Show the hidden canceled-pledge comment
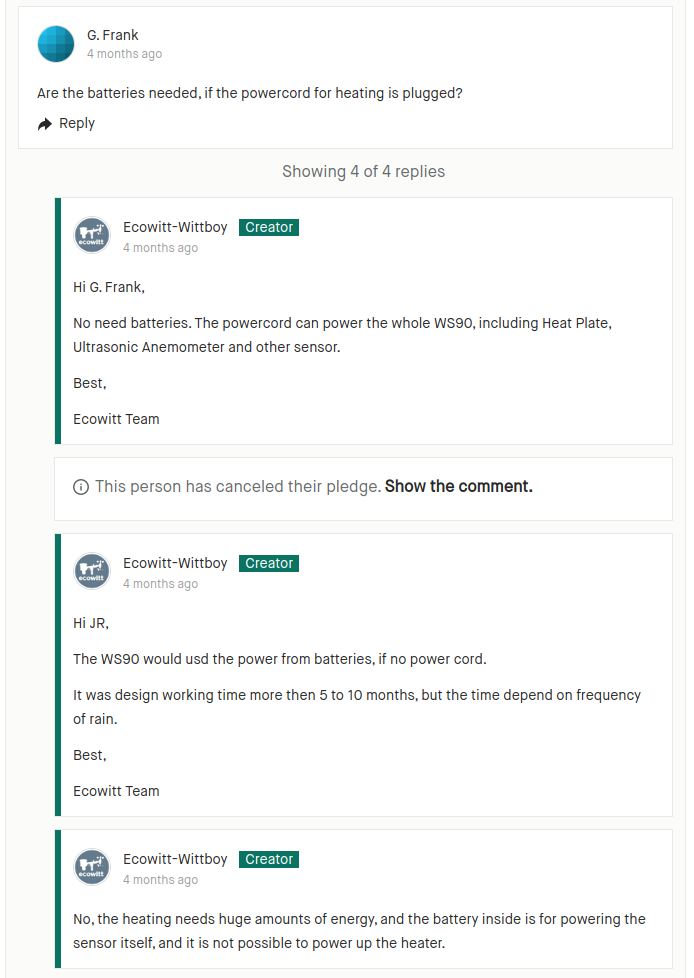Viewport: 694px width, 978px height. click(x=458, y=487)
